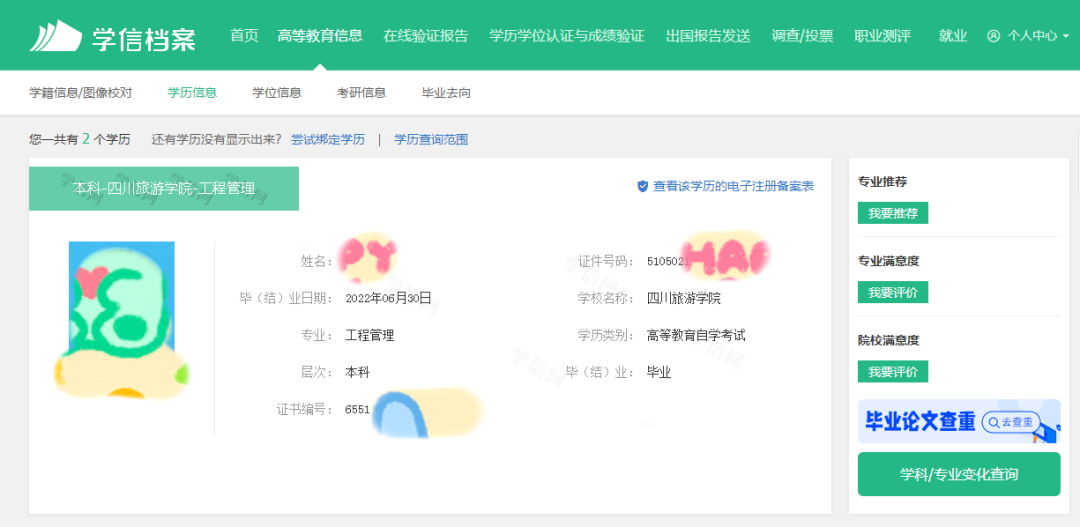Click the 层次 value 本科
This screenshot has width=1080, height=527.
coord(357,373)
